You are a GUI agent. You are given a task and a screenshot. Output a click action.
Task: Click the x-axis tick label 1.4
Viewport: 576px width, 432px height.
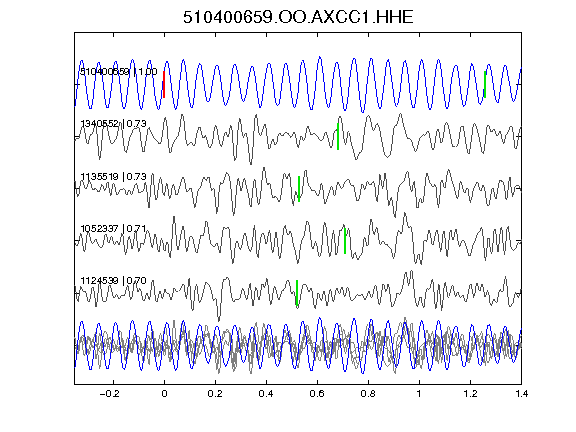(521, 394)
